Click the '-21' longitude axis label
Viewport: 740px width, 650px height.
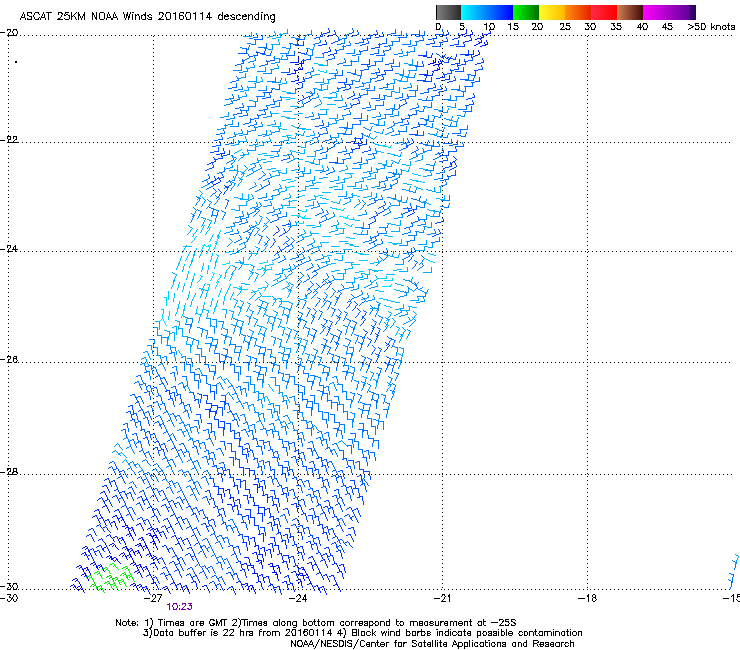tap(442, 598)
